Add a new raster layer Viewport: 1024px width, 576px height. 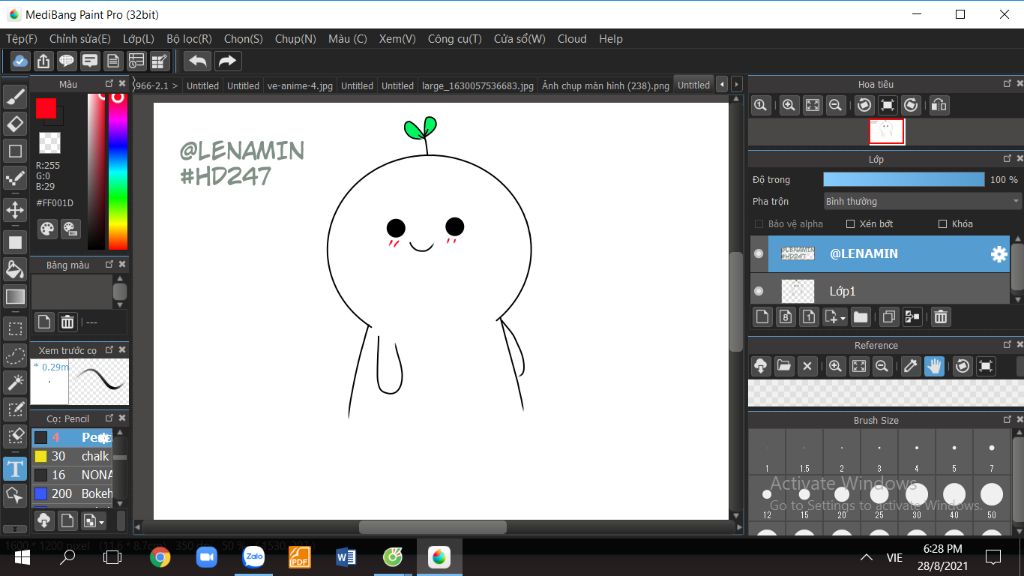point(762,317)
